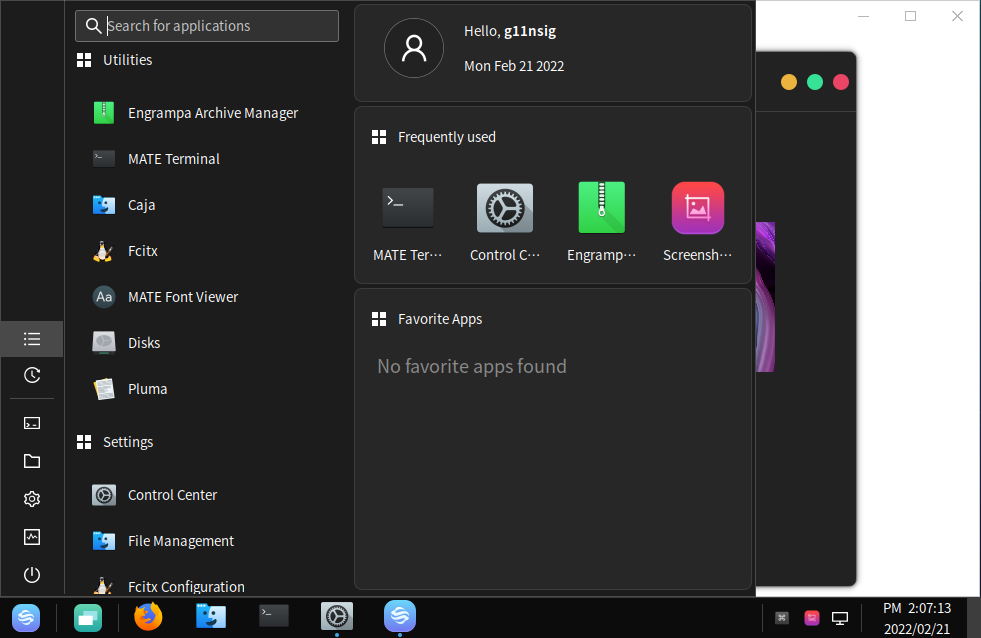
Task: Launch Fcitx input method
Action: click(142, 250)
